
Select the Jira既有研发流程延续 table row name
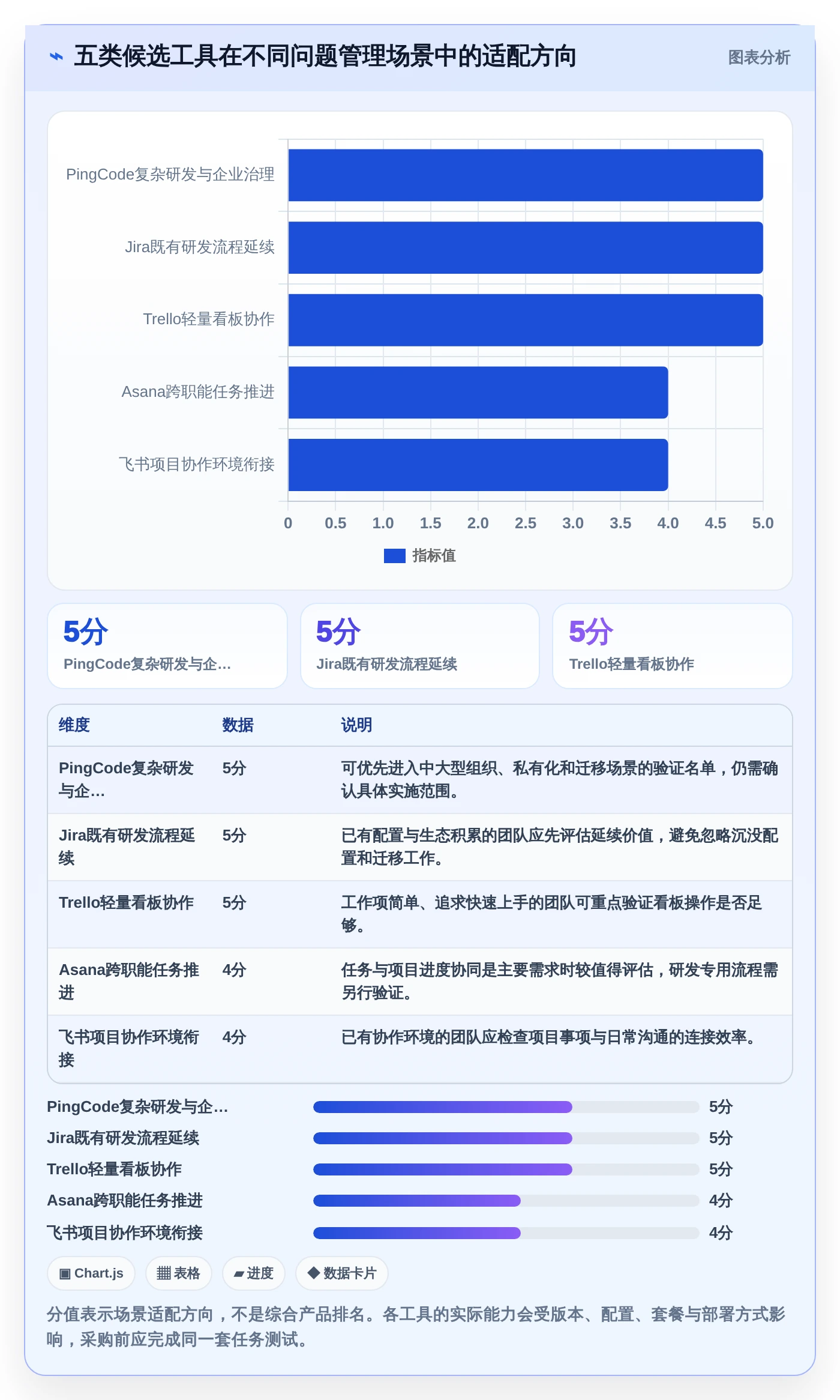[127, 847]
